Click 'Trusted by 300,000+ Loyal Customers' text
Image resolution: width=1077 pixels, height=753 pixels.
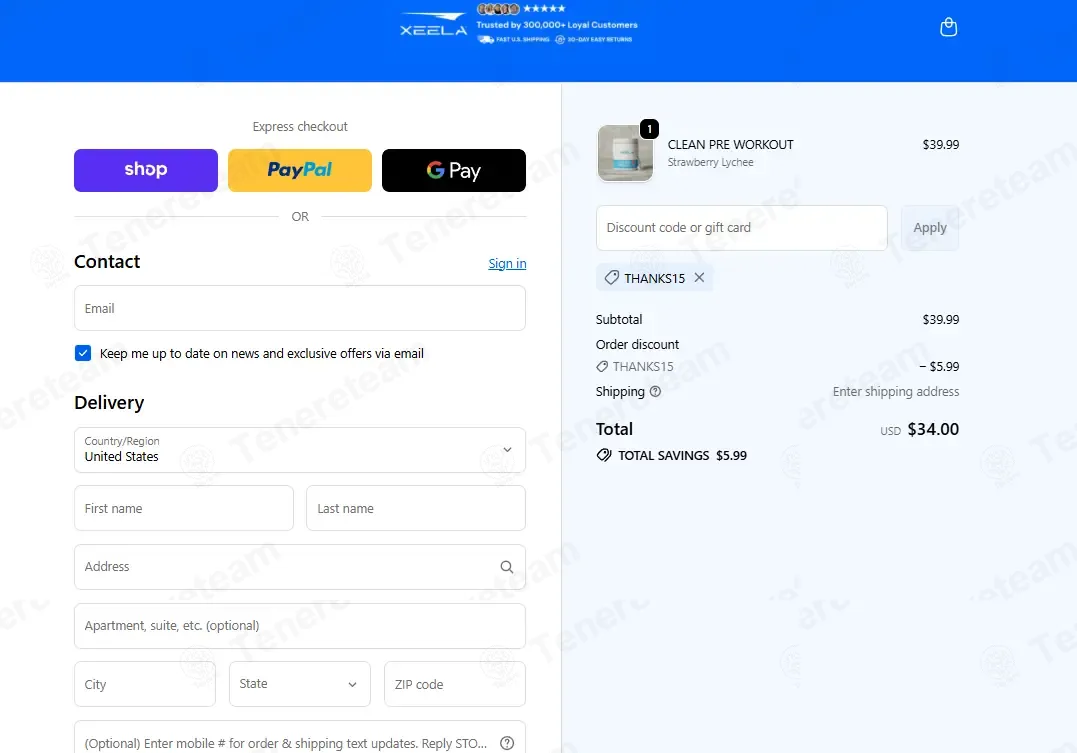pyautogui.click(x=557, y=25)
